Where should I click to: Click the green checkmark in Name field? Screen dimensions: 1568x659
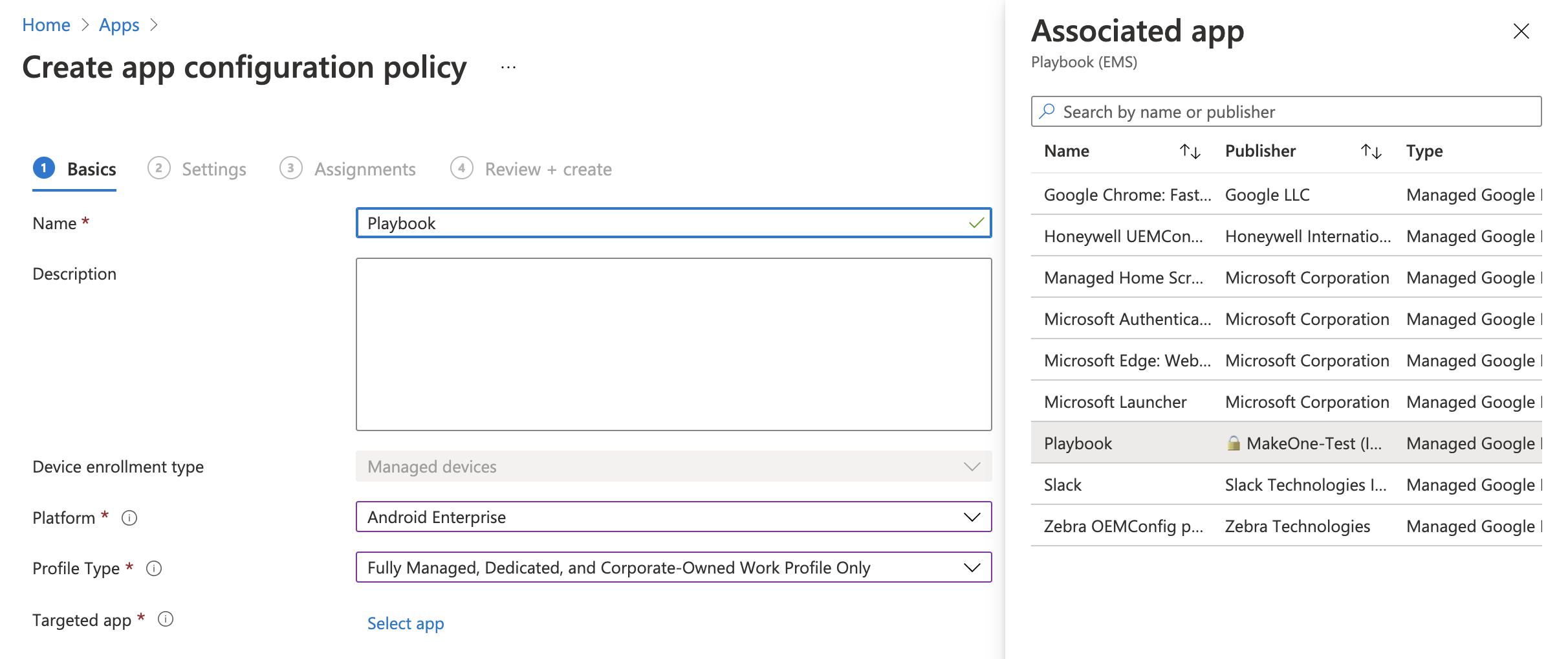976,223
